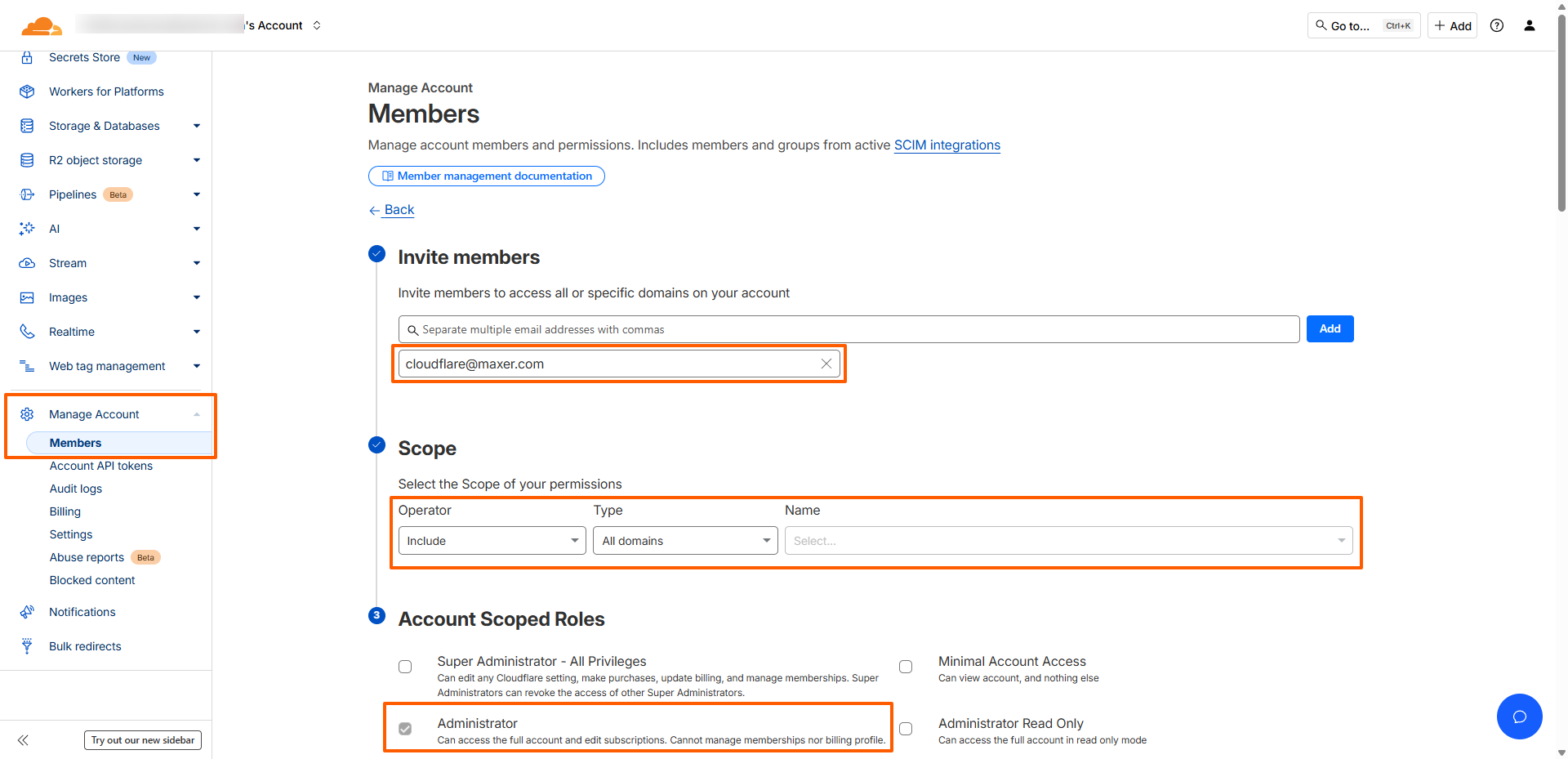Click the Cloudflare logo icon
1568x759 pixels.
41,26
